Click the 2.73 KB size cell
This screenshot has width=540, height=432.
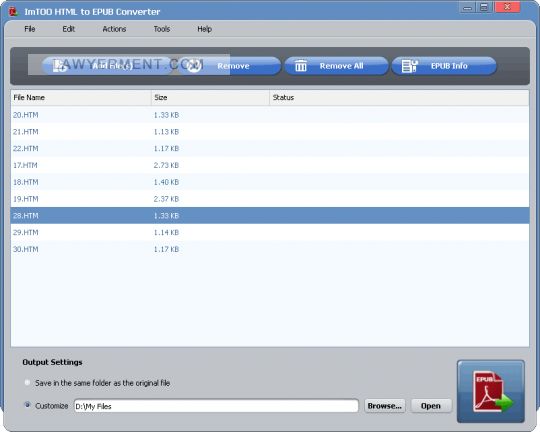tap(166, 165)
